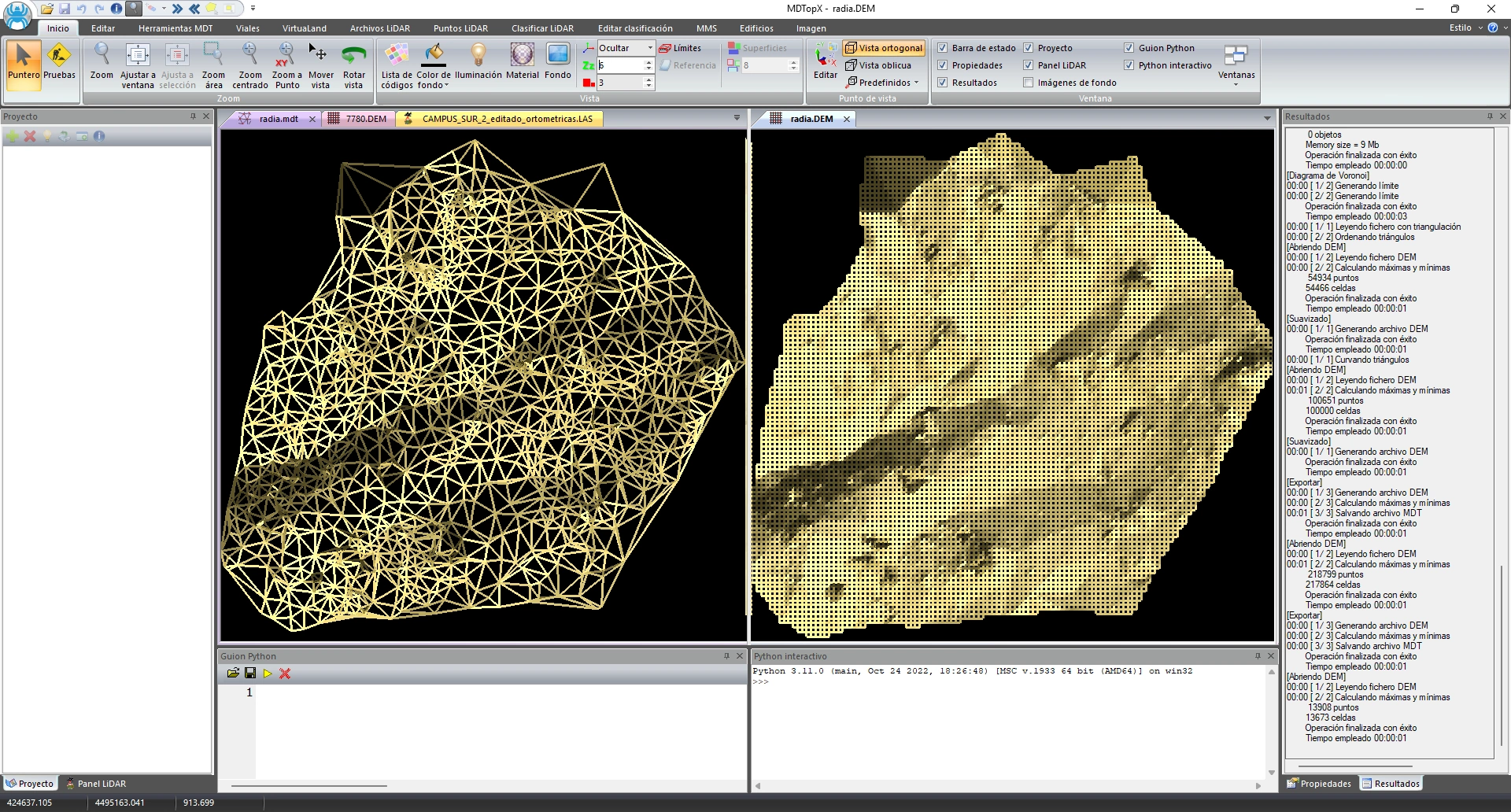The height and width of the screenshot is (812, 1511).
Task: Activate the Mover vista tool
Action: coord(320,66)
